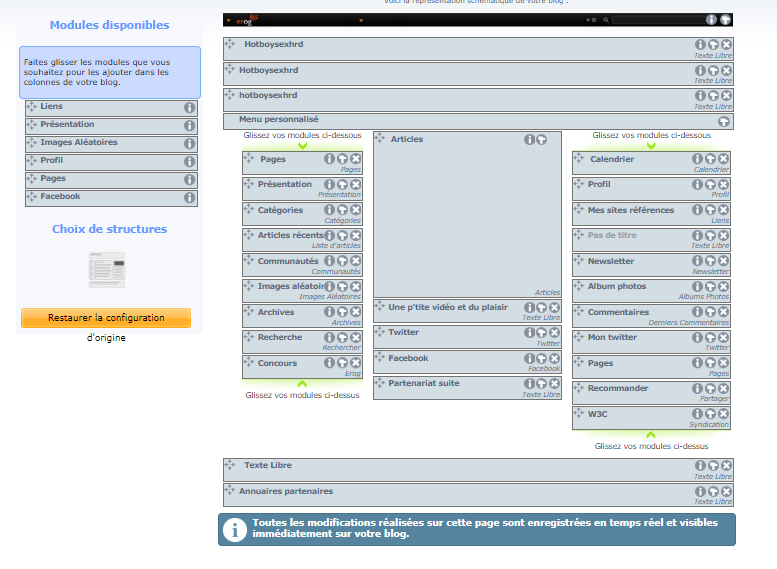Image resolution: width=777 pixels, height=569 pixels.
Task: Configure the Articles récents module
Action: click(x=342, y=235)
